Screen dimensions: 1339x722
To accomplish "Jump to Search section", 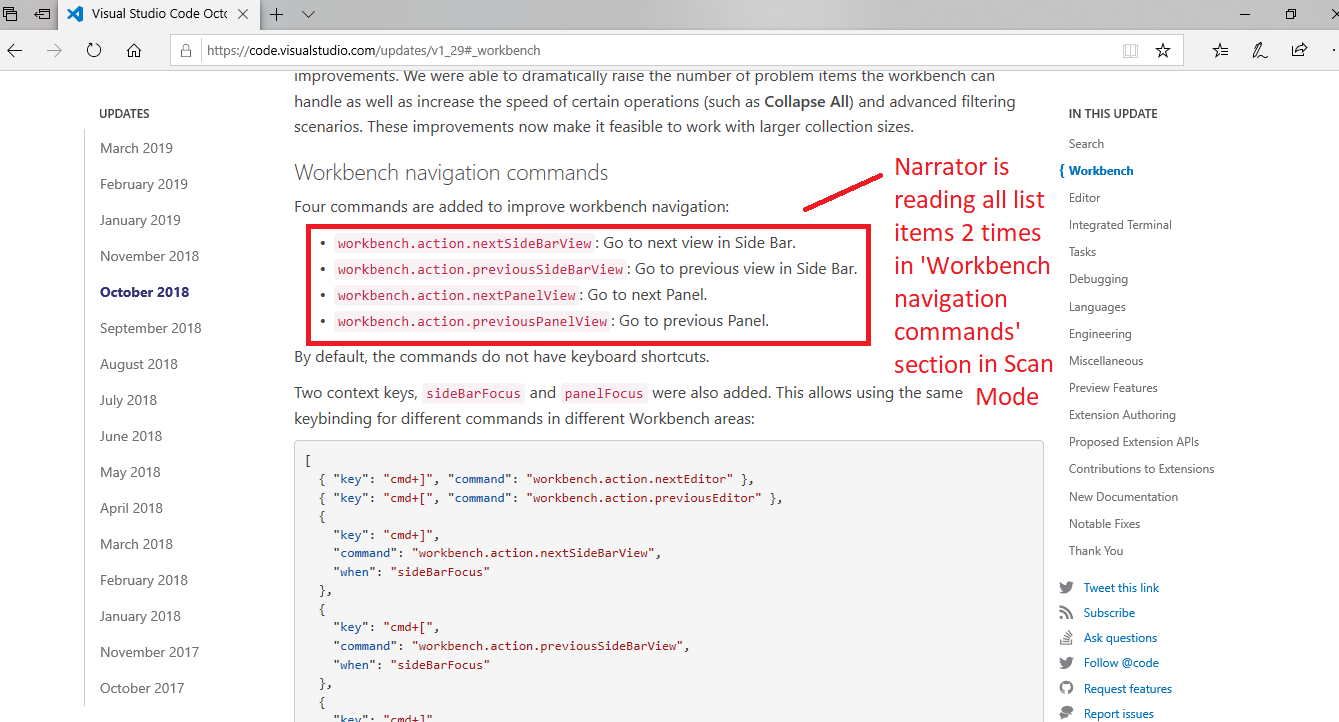I will coord(1086,144).
